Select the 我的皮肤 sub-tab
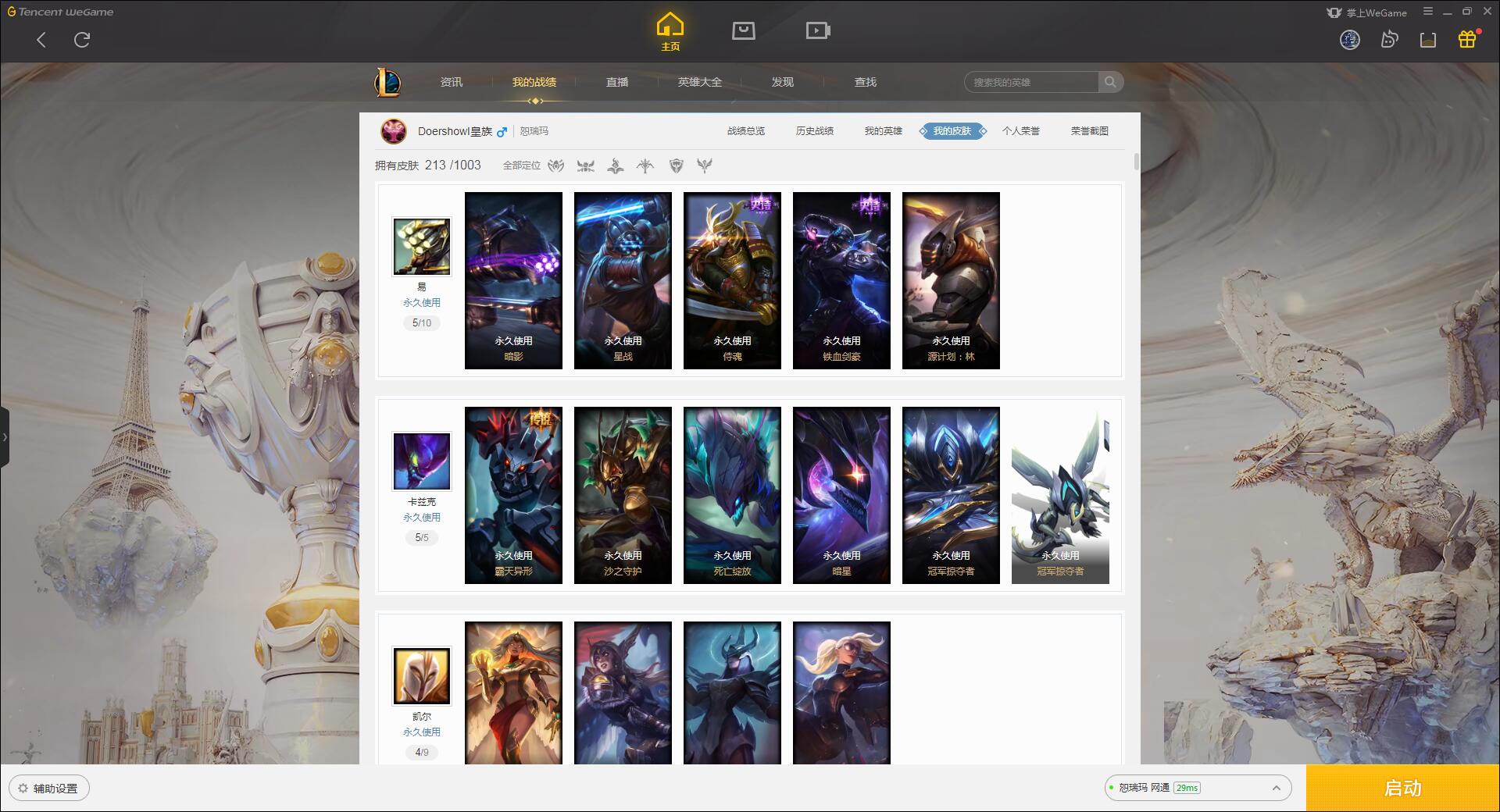This screenshot has width=1500, height=812. [x=952, y=131]
